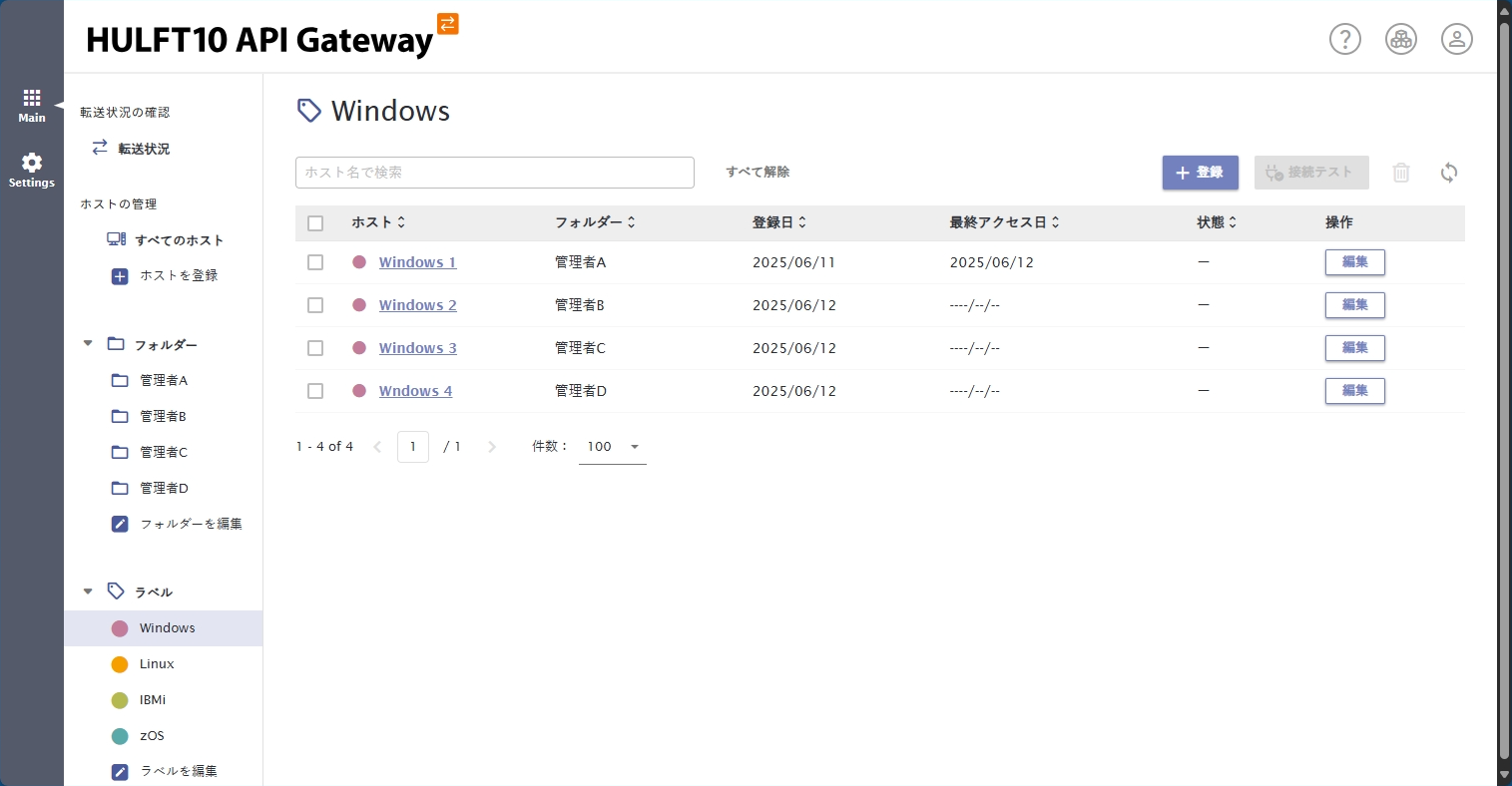Open ホストを登録 menu item
The image size is (1512, 786).
tap(179, 275)
